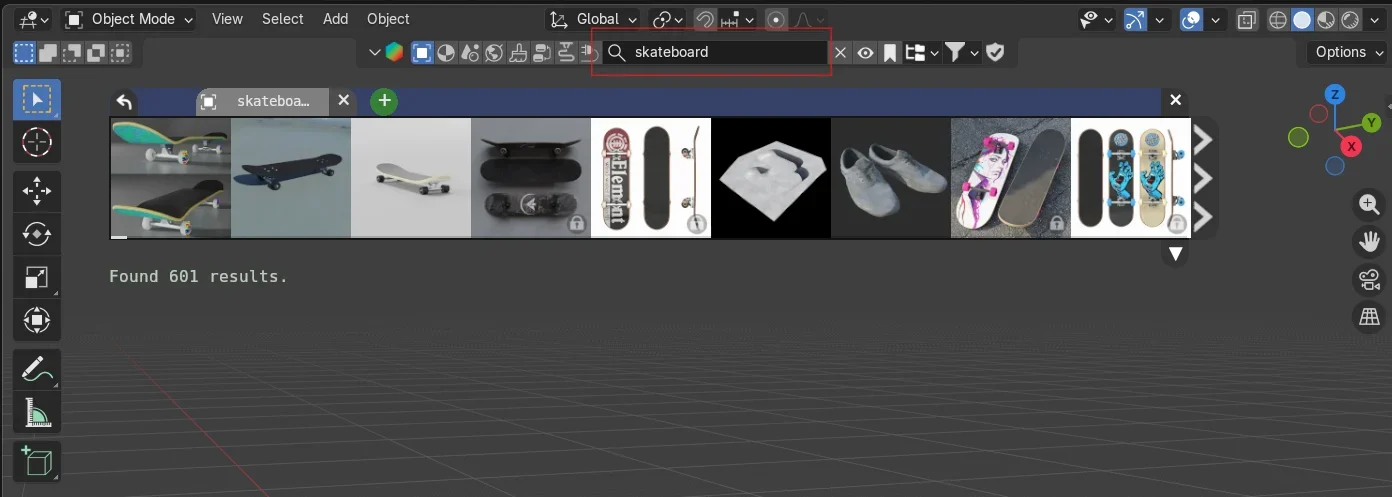Select the skateboard search tab

pyautogui.click(x=262, y=101)
